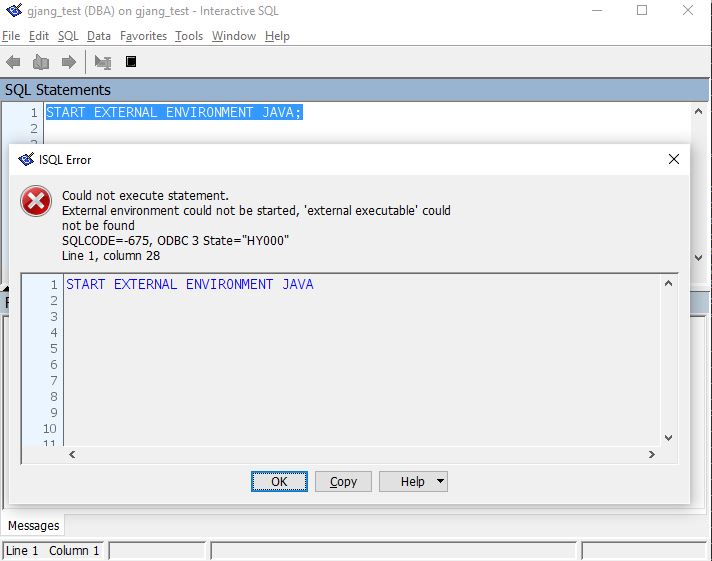Click the forward arrow toolbar icon

tap(69, 62)
